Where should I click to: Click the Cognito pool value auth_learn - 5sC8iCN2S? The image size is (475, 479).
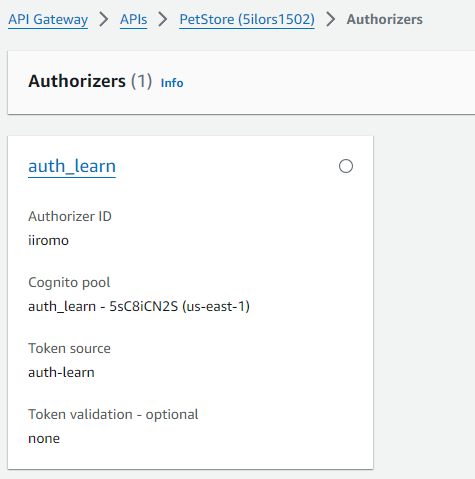(x=139, y=306)
